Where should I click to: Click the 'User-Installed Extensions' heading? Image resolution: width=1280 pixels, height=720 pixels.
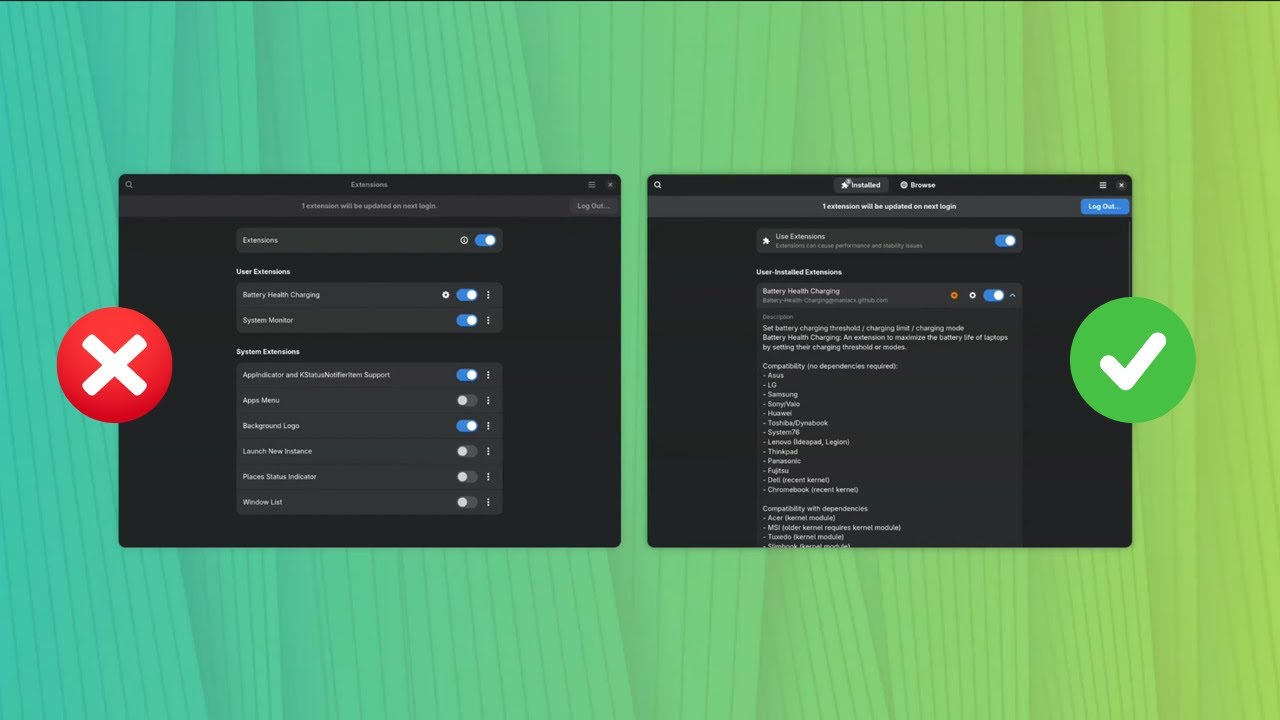click(799, 272)
